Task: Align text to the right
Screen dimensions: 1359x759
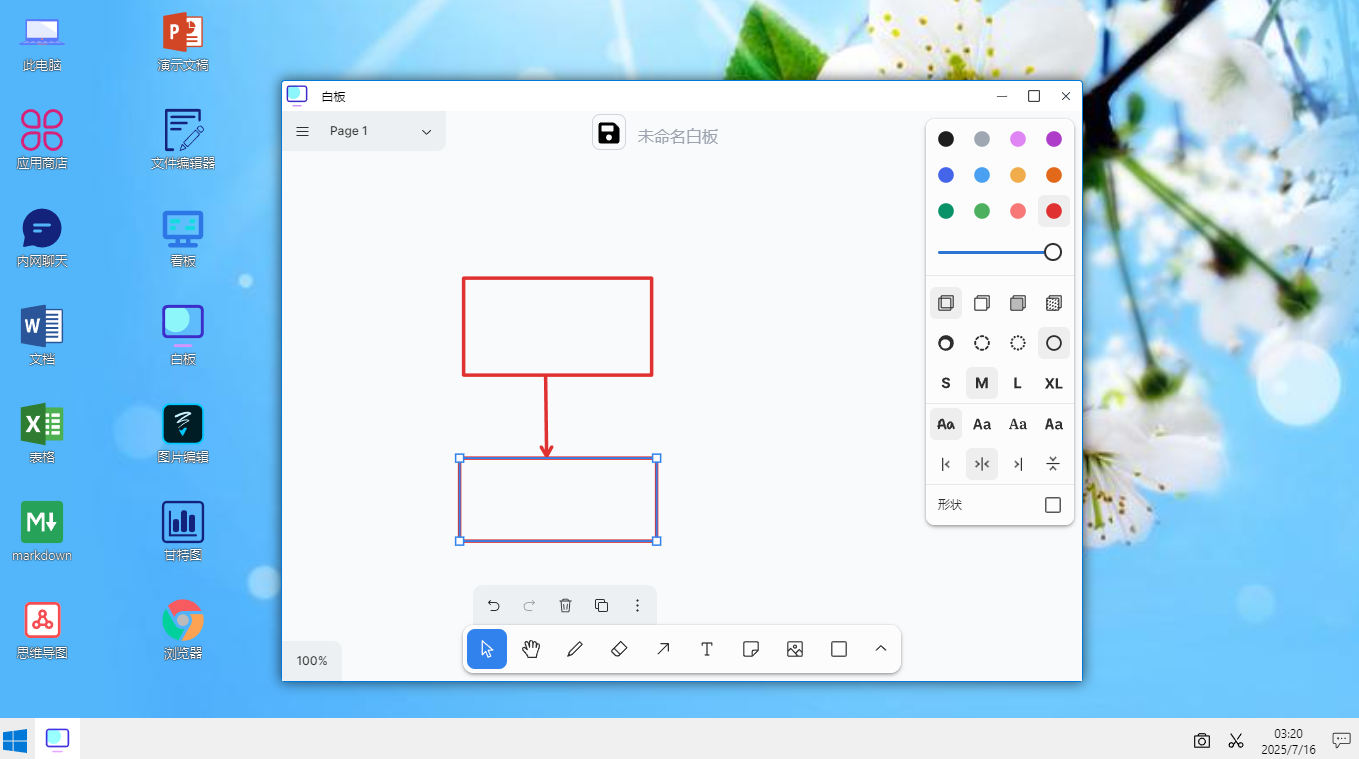Action: (x=1018, y=464)
